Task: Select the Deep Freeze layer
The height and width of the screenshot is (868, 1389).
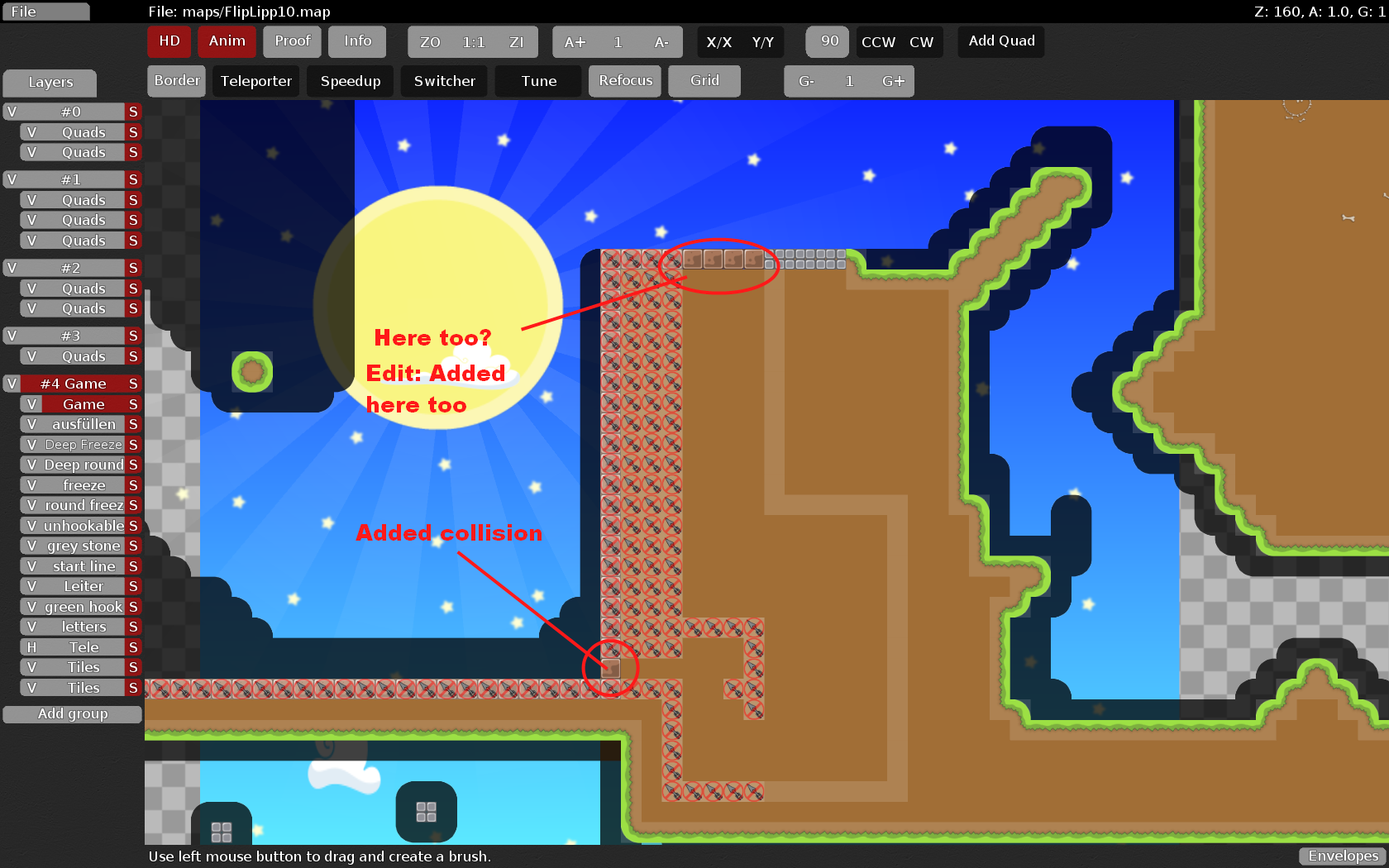Action: (x=84, y=445)
